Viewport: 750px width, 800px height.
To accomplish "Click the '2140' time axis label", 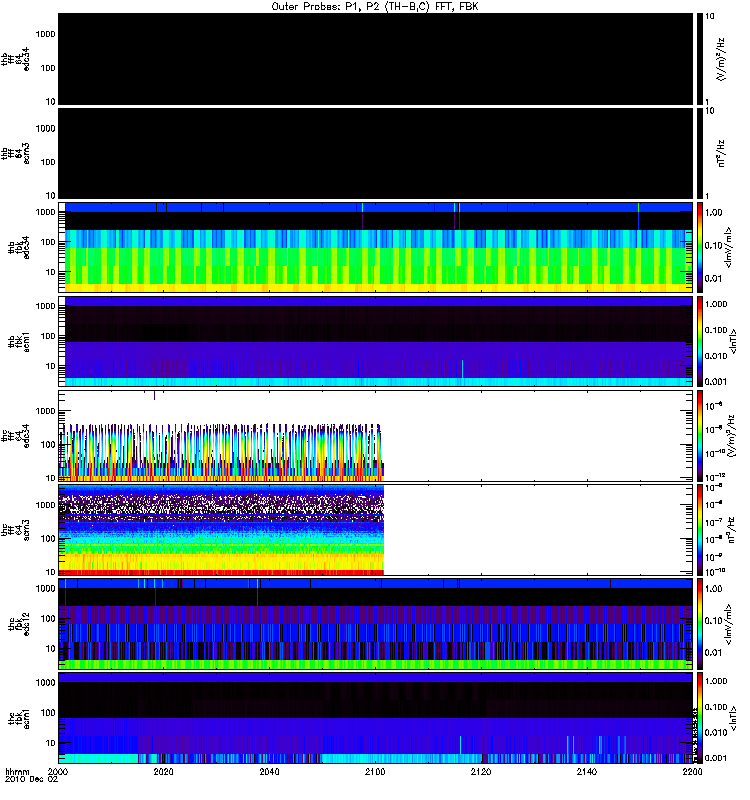I will pos(587,771).
